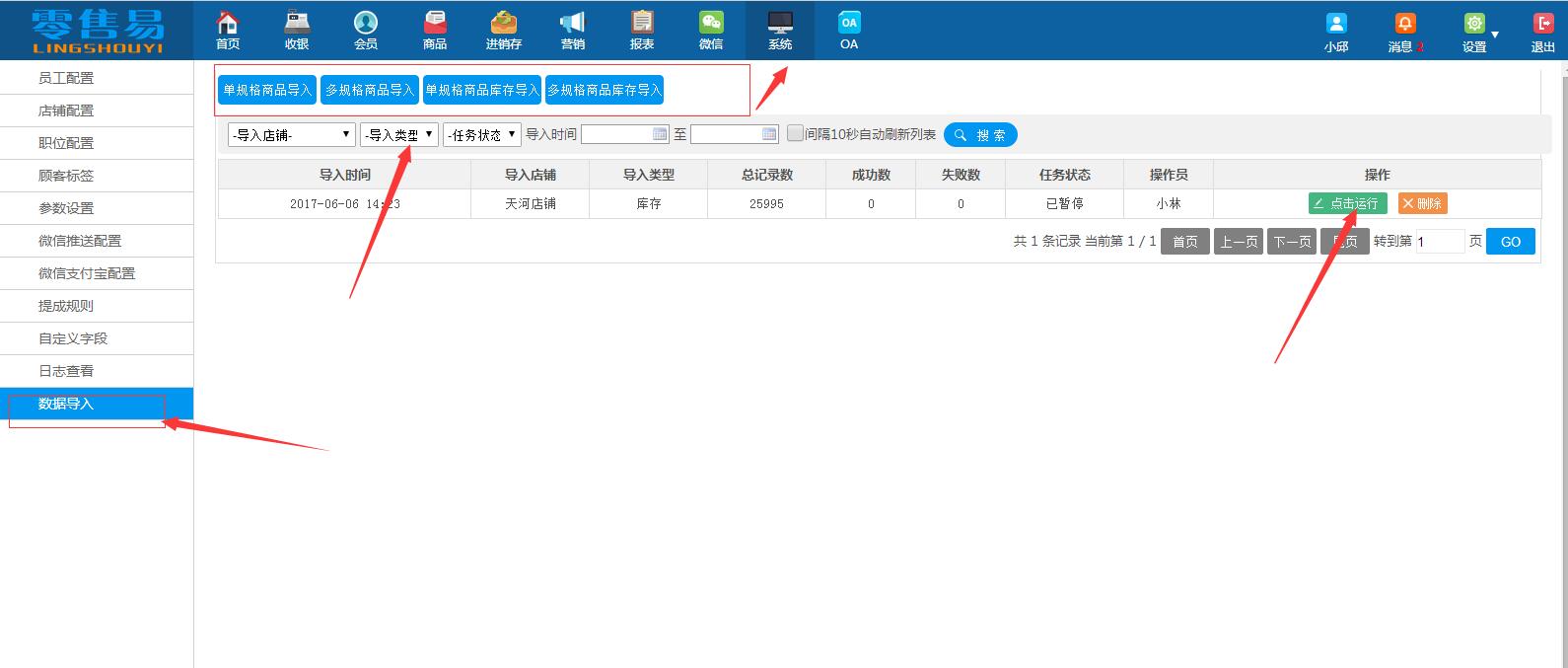
Task: Click 导入时间 column header
Action: point(345,175)
